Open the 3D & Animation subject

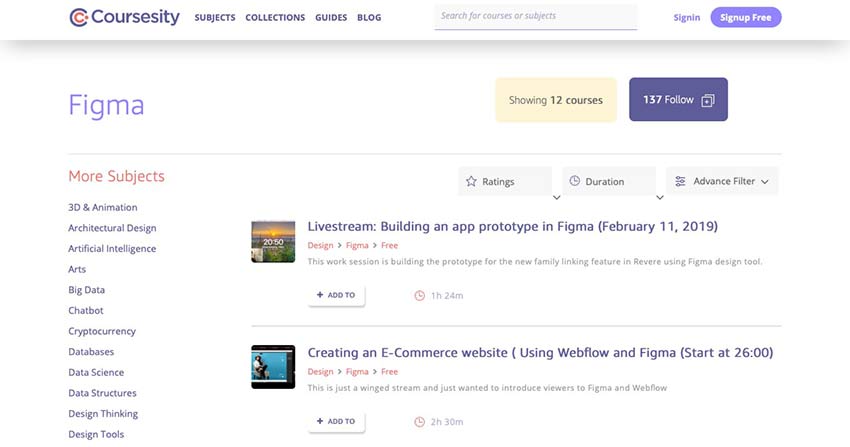(102, 207)
